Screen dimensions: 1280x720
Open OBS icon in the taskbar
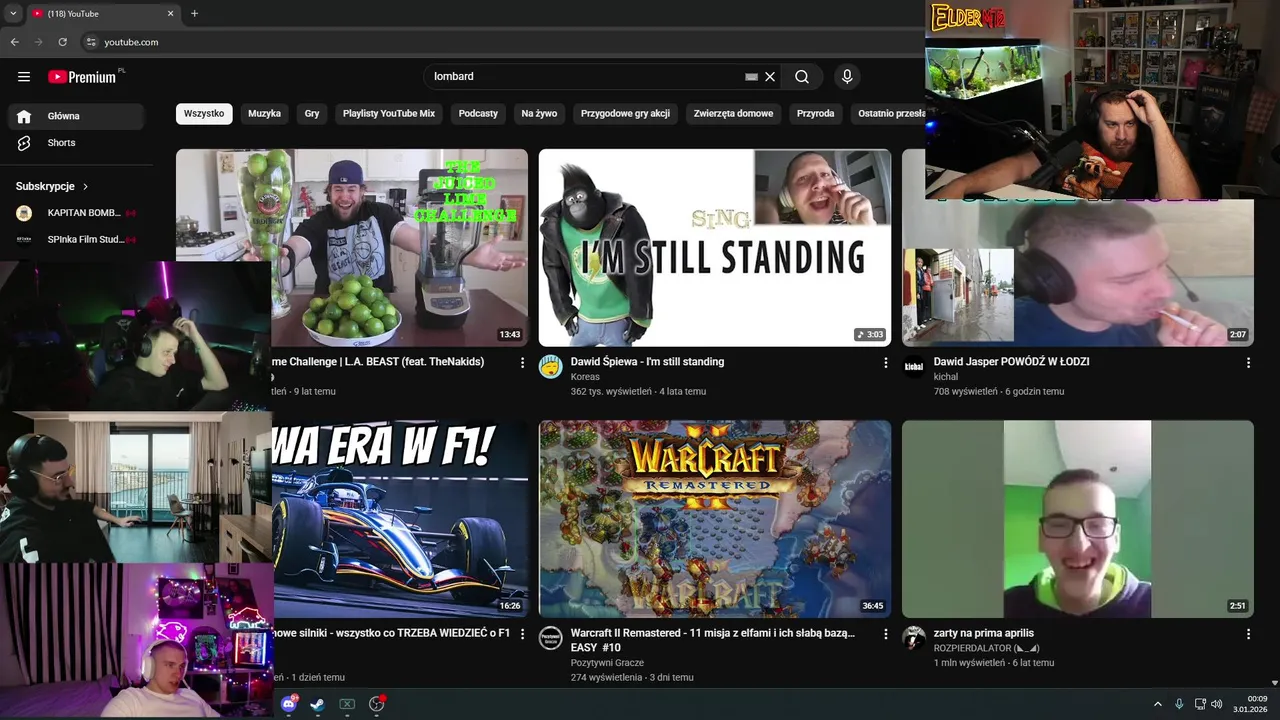[377, 704]
